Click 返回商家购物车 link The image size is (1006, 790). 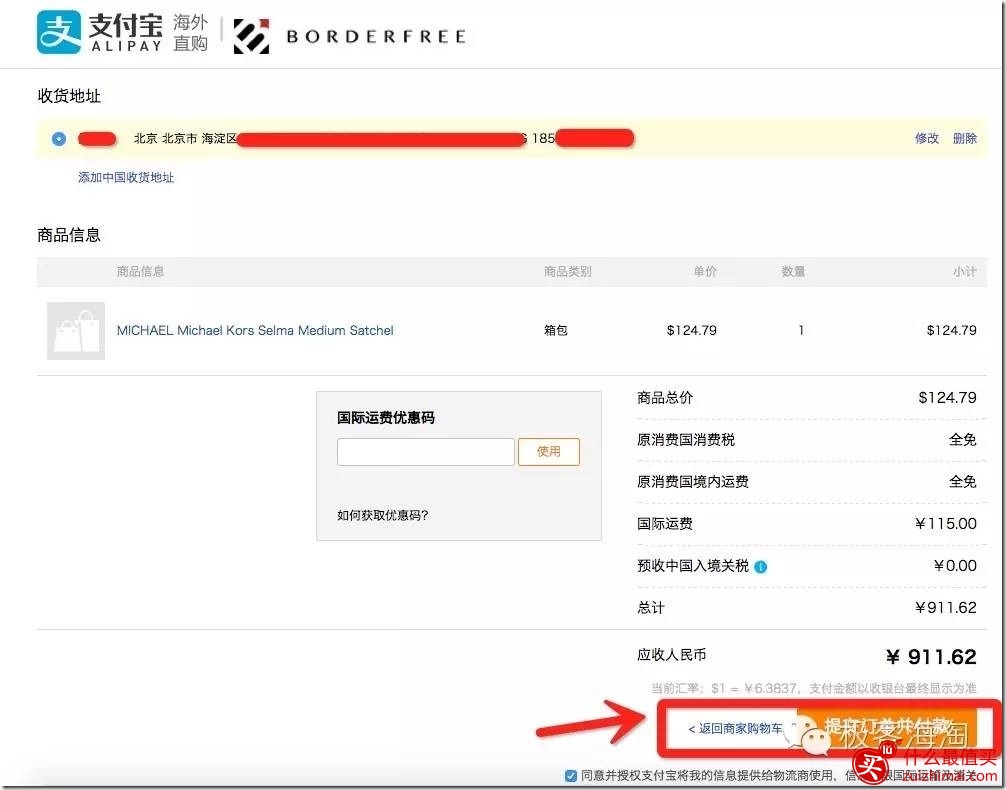tap(735, 728)
